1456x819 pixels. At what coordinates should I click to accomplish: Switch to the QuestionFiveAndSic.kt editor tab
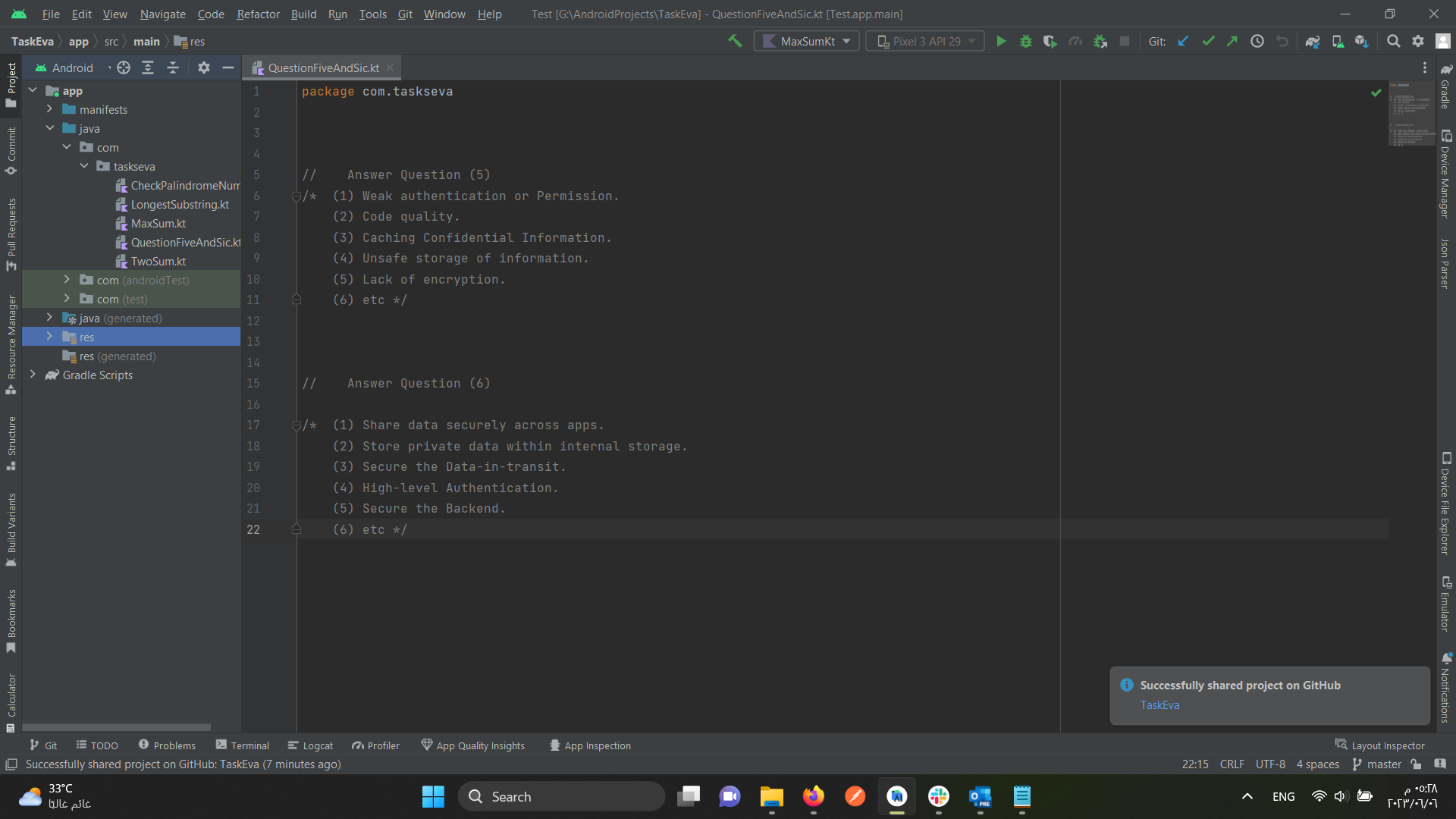(x=322, y=67)
